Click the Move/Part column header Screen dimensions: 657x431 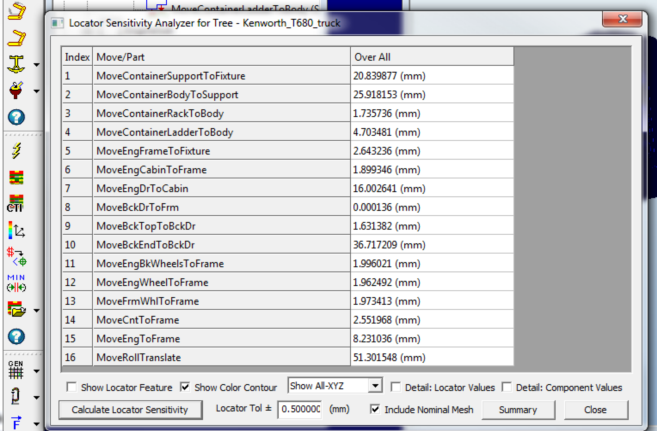coord(220,56)
